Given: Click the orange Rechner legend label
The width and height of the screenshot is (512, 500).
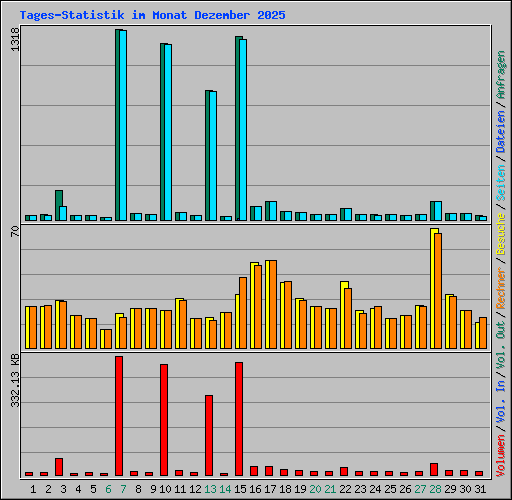Looking at the screenshot, I should click(x=501, y=288).
